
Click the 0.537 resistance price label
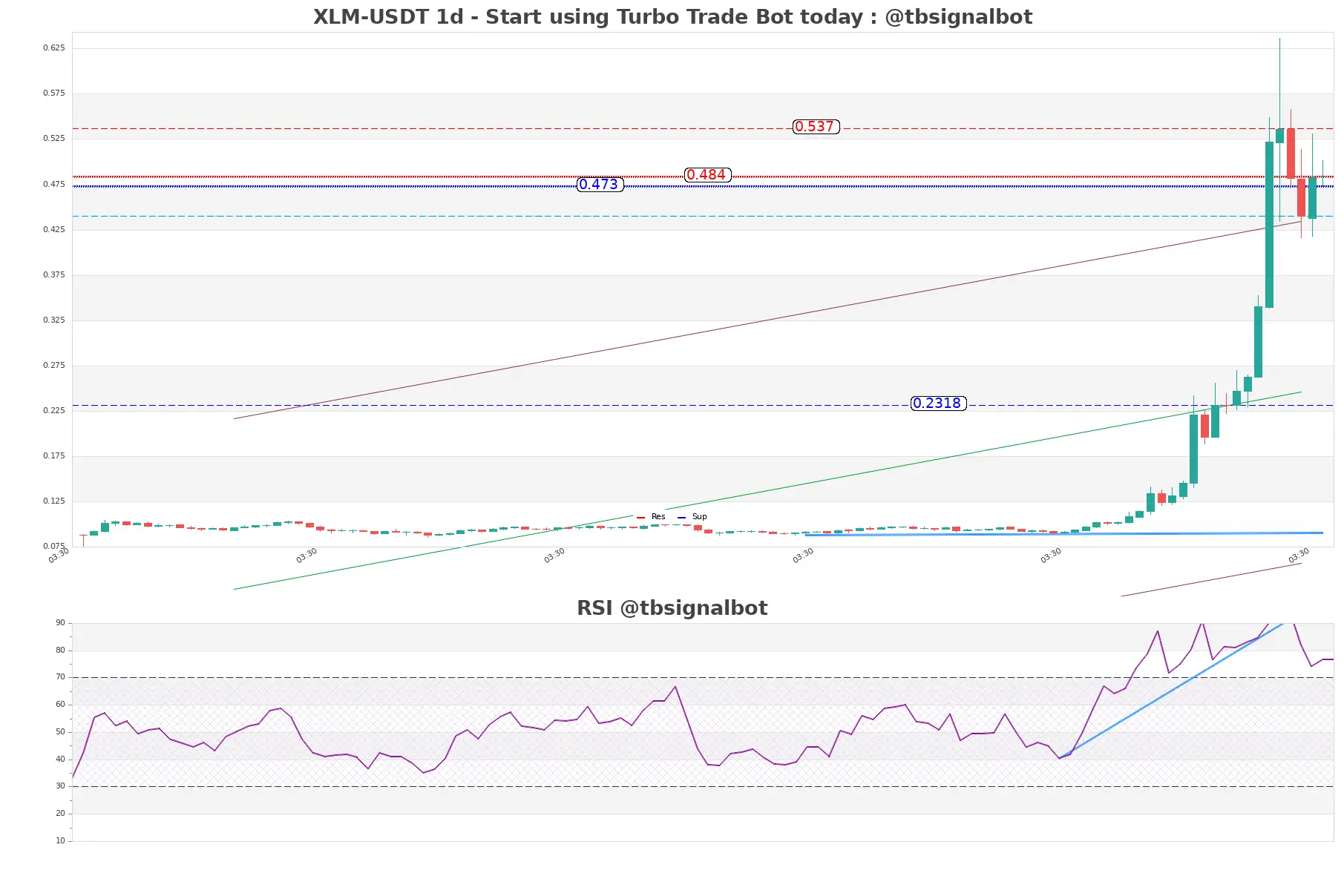pos(816,127)
